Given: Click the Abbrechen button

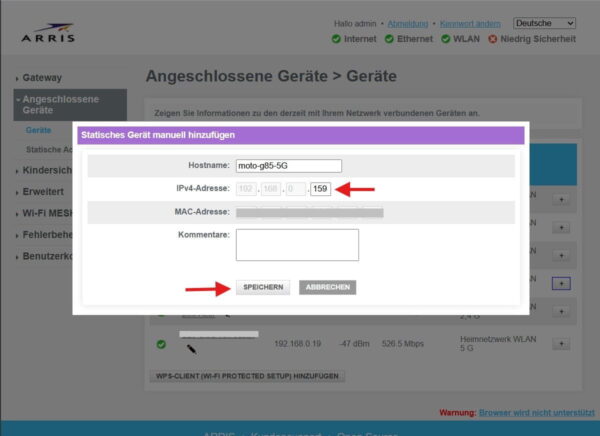Looking at the screenshot, I should [328, 287].
